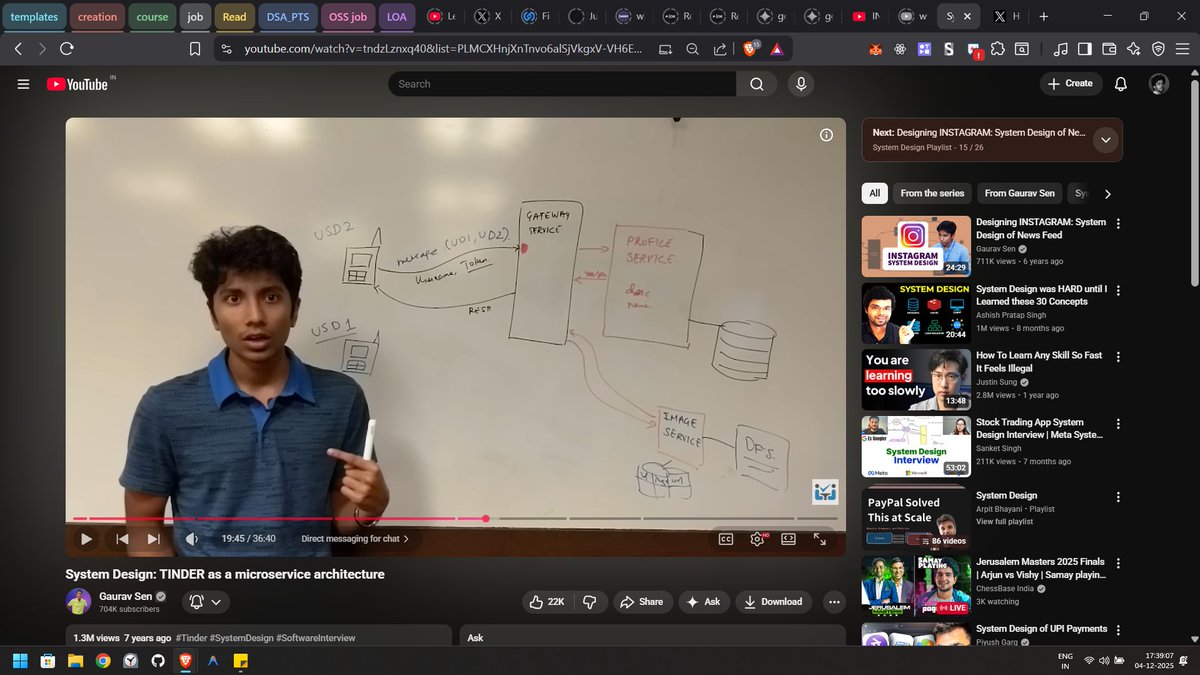Open the Ask AI button
Viewport: 1200px width, 675px height.
(x=704, y=602)
